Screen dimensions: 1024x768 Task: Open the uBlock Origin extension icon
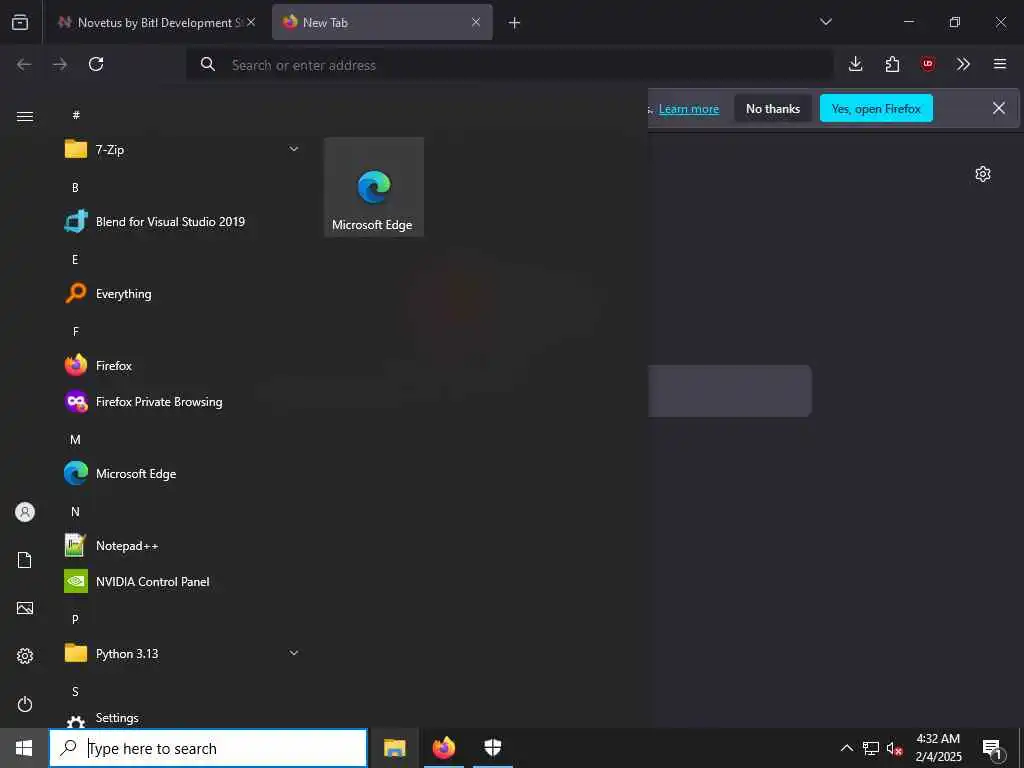pos(927,64)
